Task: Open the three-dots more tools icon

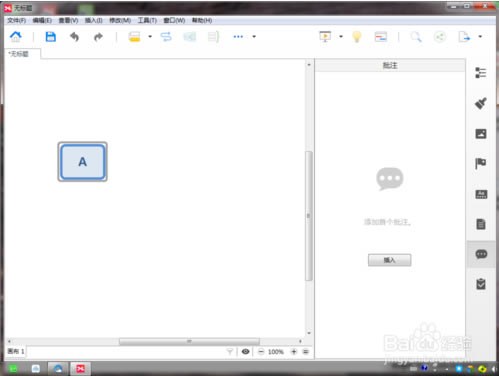Action: [x=238, y=37]
